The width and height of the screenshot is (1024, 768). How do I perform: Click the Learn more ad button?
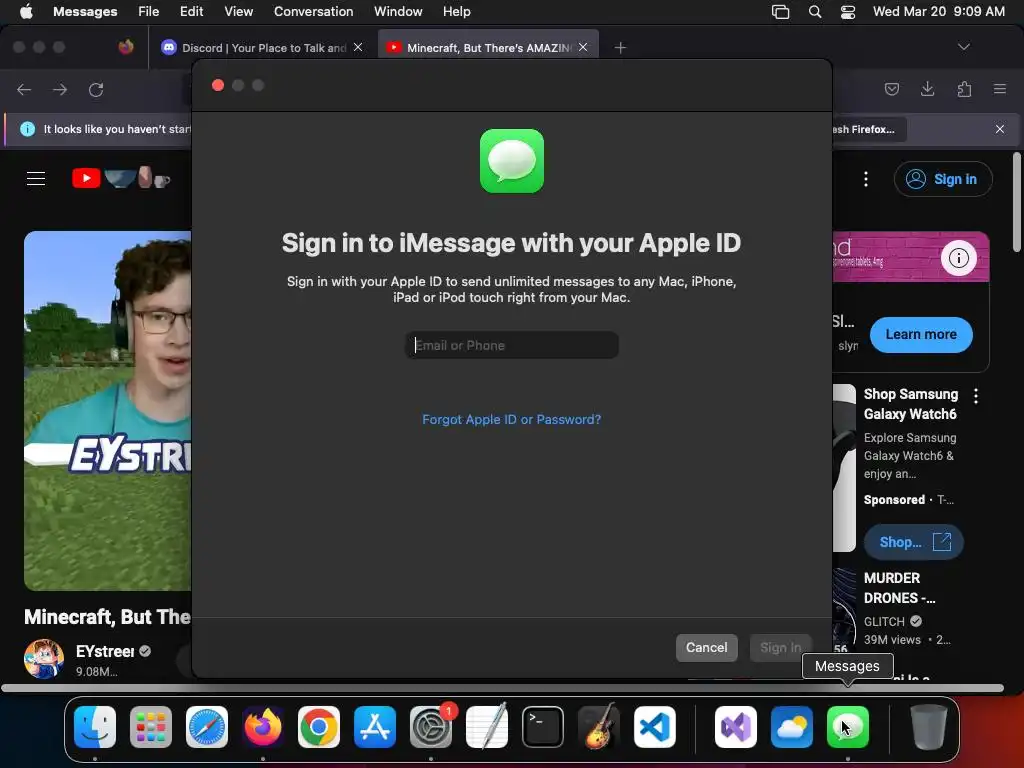pos(921,334)
